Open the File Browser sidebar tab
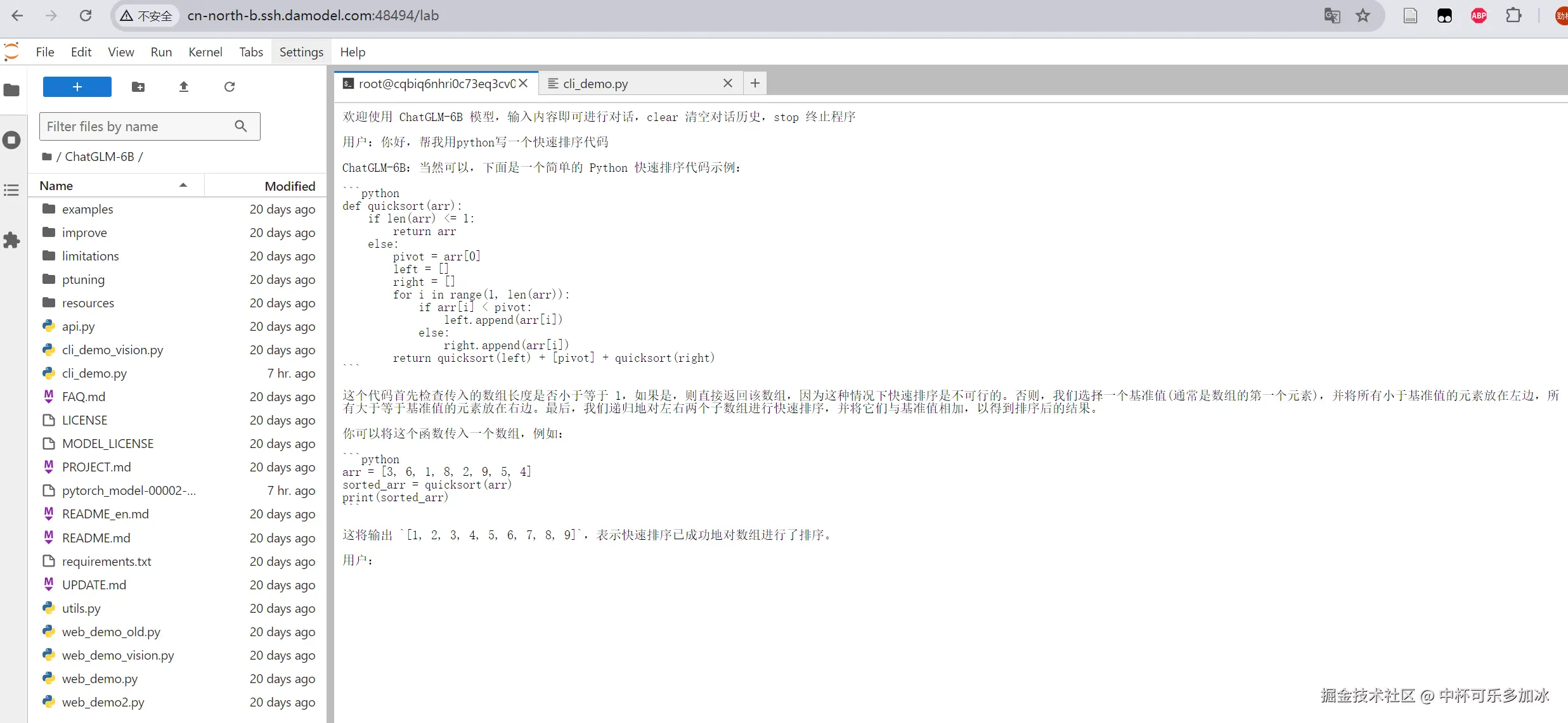 click(11, 90)
